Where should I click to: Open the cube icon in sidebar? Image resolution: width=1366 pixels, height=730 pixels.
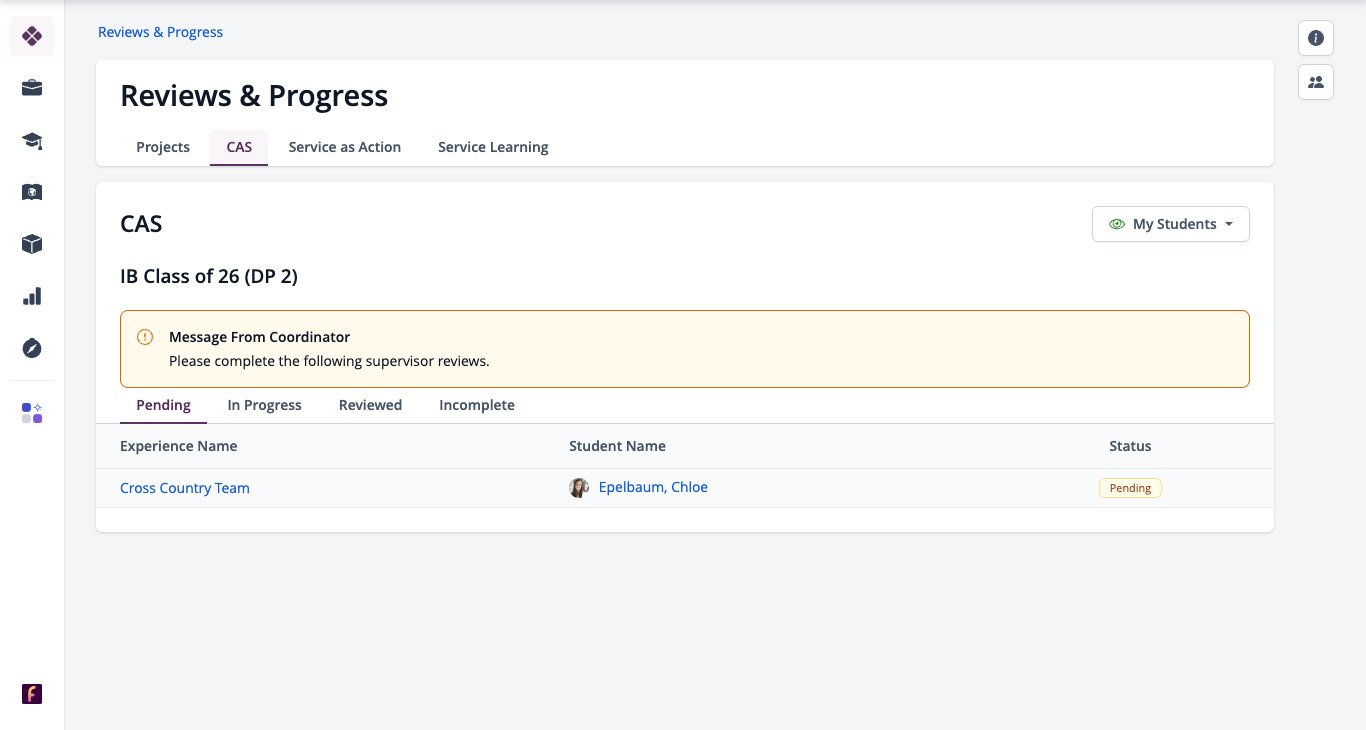(x=32, y=244)
